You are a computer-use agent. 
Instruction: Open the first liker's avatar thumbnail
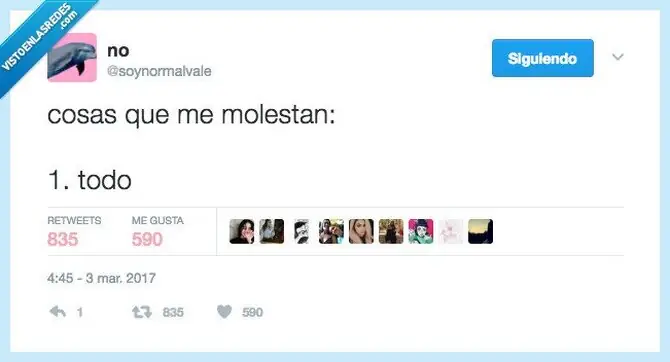click(x=242, y=232)
